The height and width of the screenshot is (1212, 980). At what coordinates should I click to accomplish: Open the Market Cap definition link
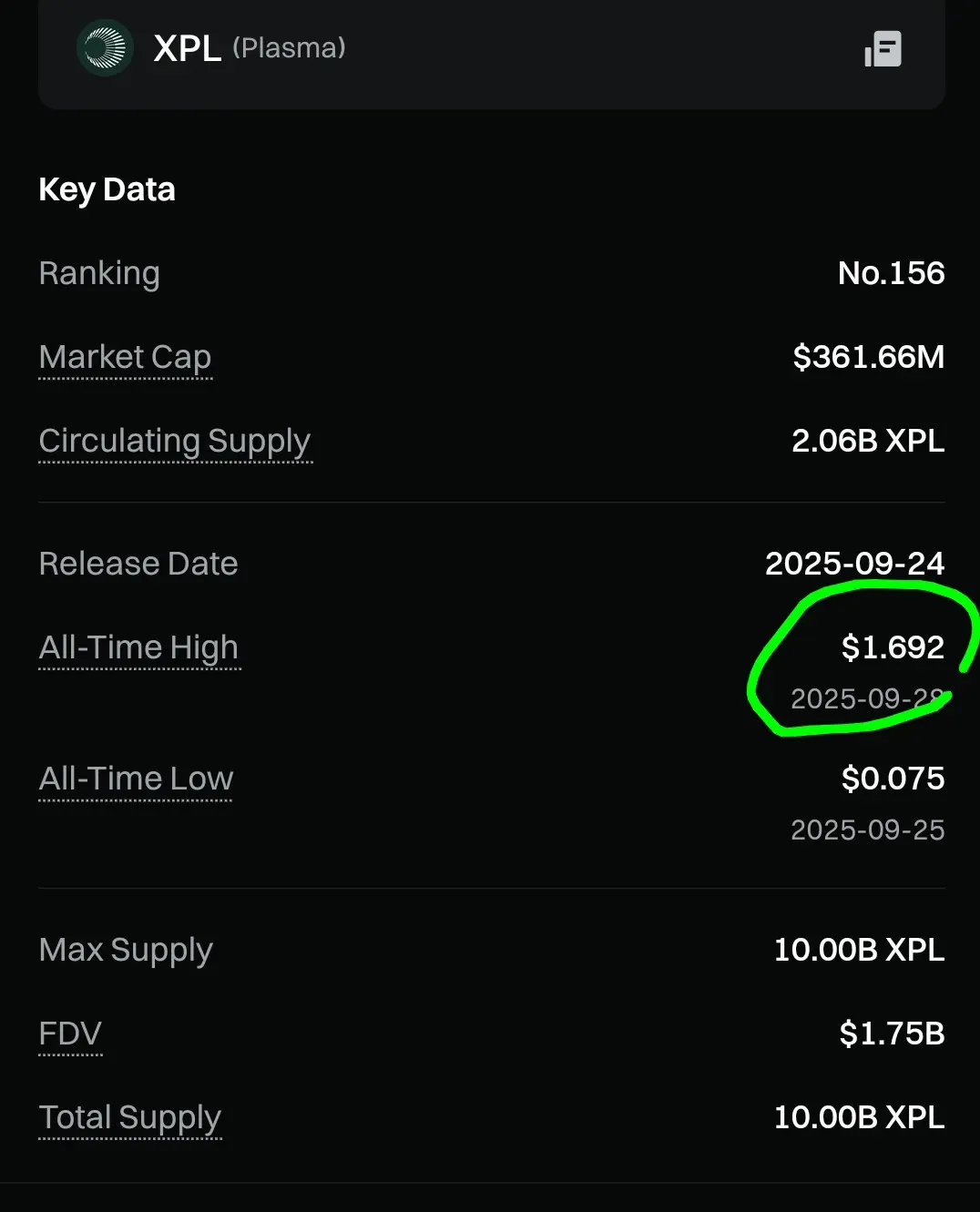pyautogui.click(x=126, y=357)
